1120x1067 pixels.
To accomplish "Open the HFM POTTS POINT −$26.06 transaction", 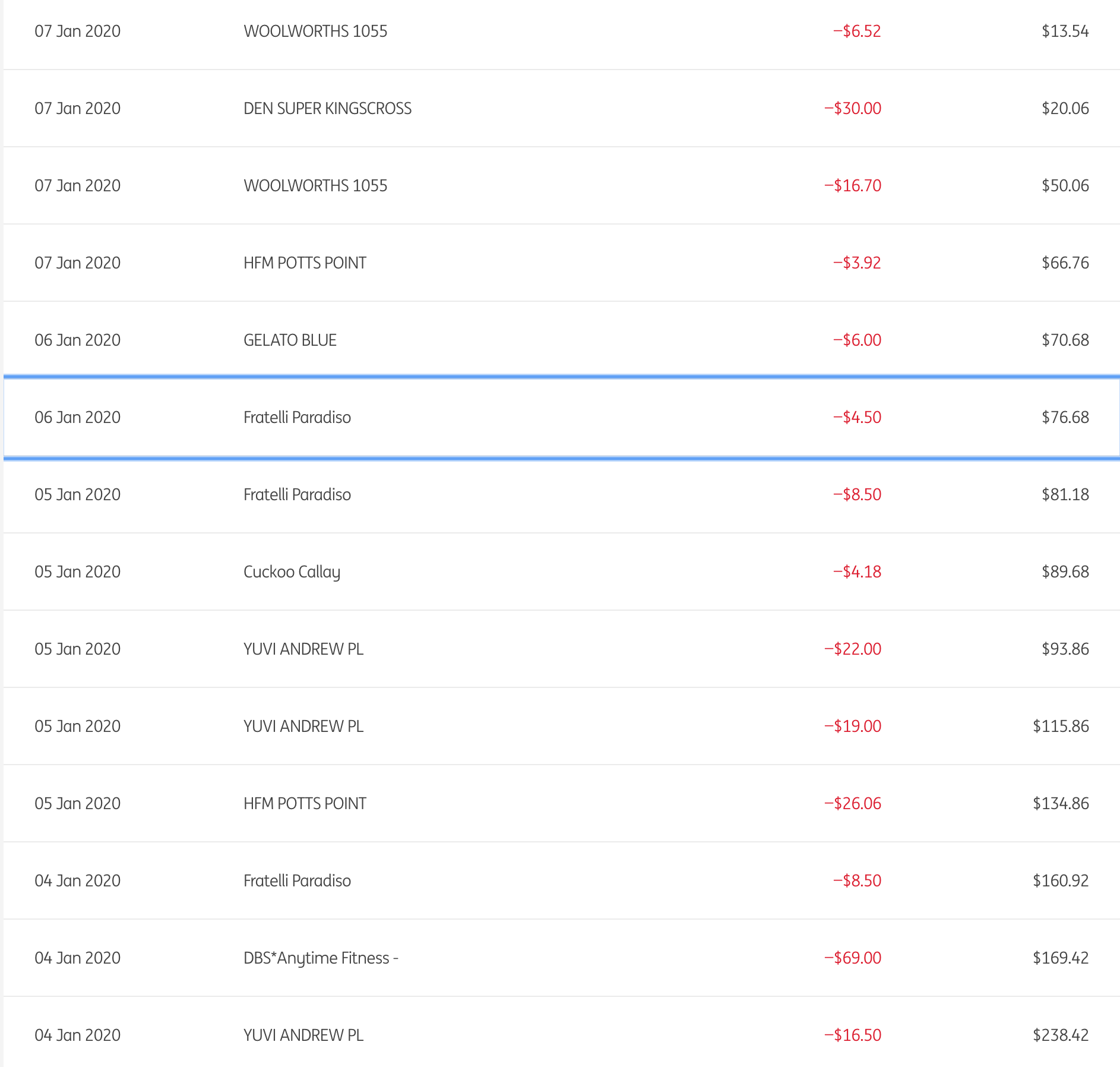I will coord(305,803).
